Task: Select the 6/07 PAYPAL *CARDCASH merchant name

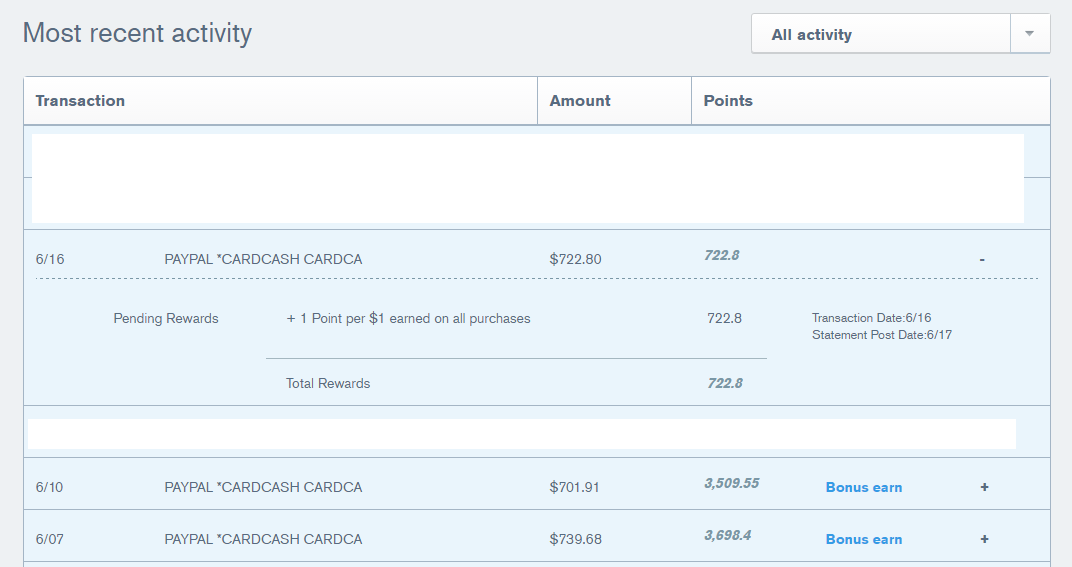Action: (263, 540)
